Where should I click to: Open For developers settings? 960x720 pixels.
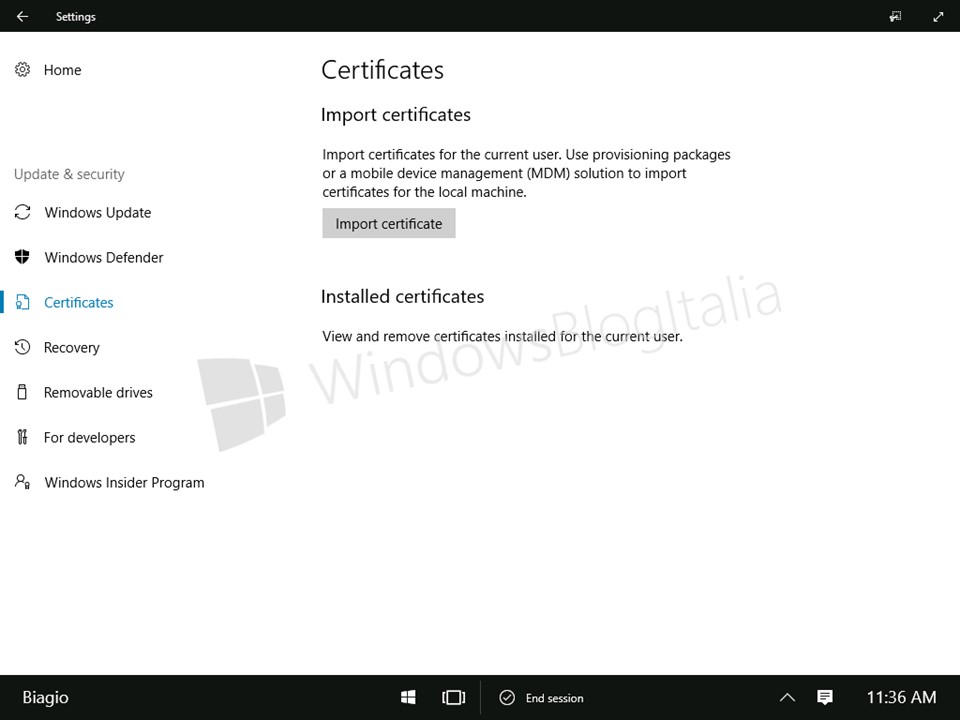click(90, 437)
